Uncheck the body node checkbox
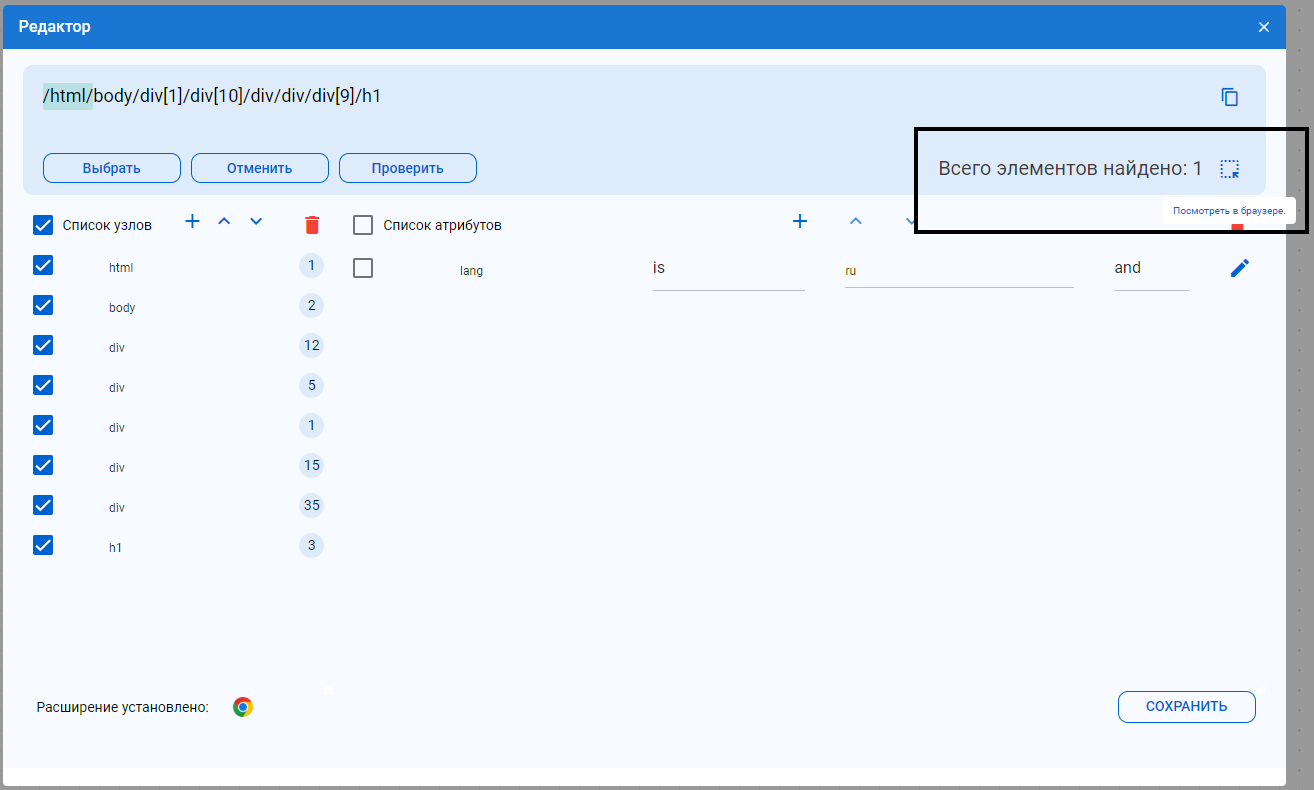The width and height of the screenshot is (1314, 790). point(43,305)
